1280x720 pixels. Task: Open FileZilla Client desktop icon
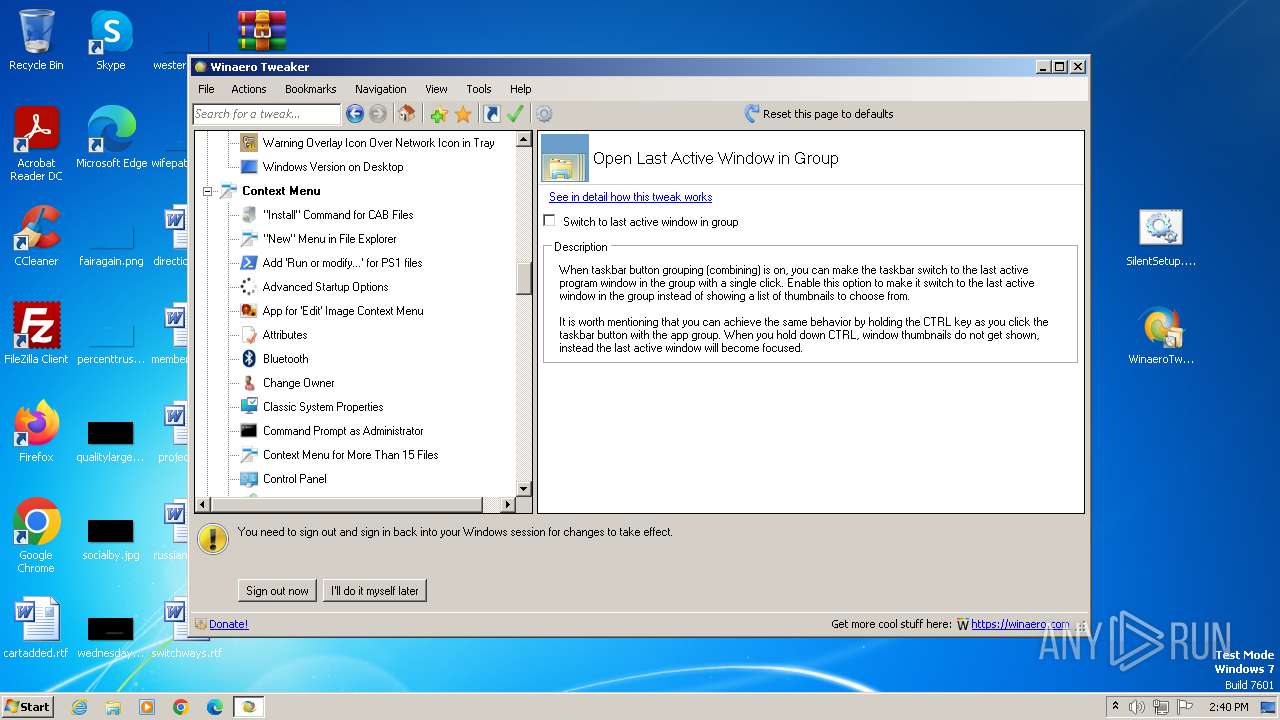click(x=36, y=334)
